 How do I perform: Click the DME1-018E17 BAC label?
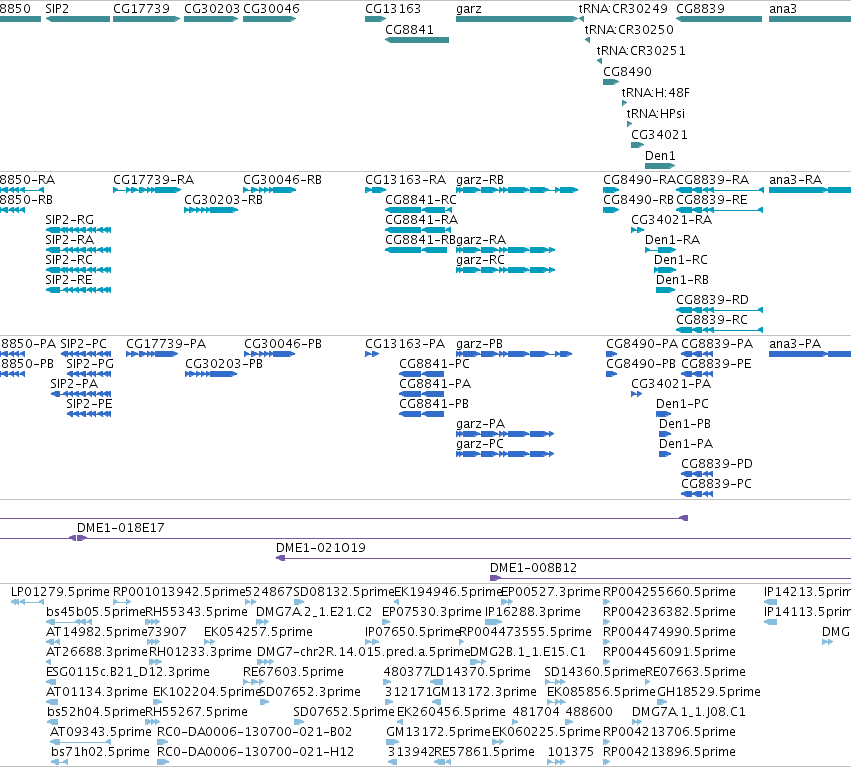coord(120,528)
